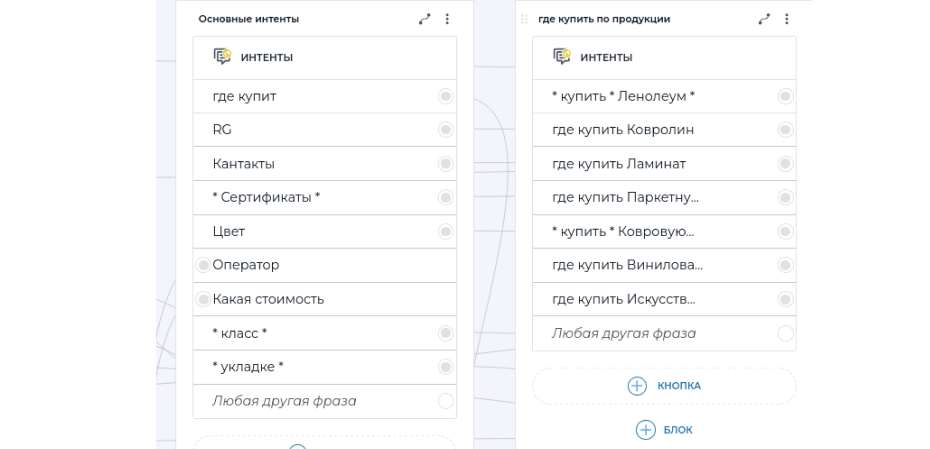Add a new КНОПКА button

click(665, 386)
